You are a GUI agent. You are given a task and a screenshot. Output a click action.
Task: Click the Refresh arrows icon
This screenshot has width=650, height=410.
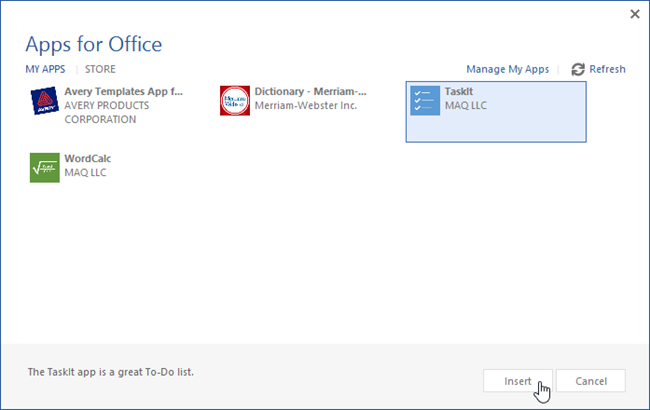click(x=578, y=69)
